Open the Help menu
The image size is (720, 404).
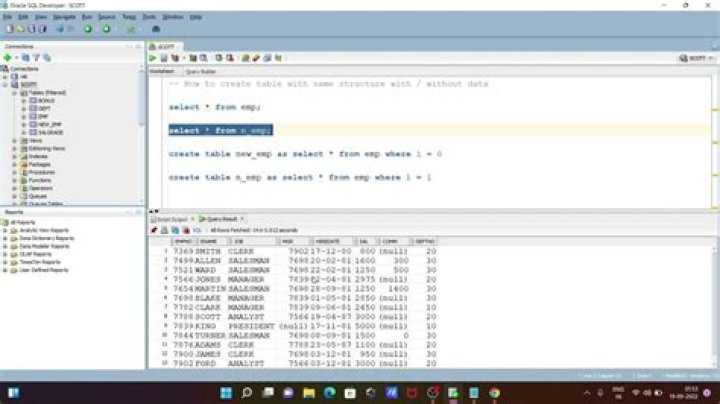pos(195,17)
